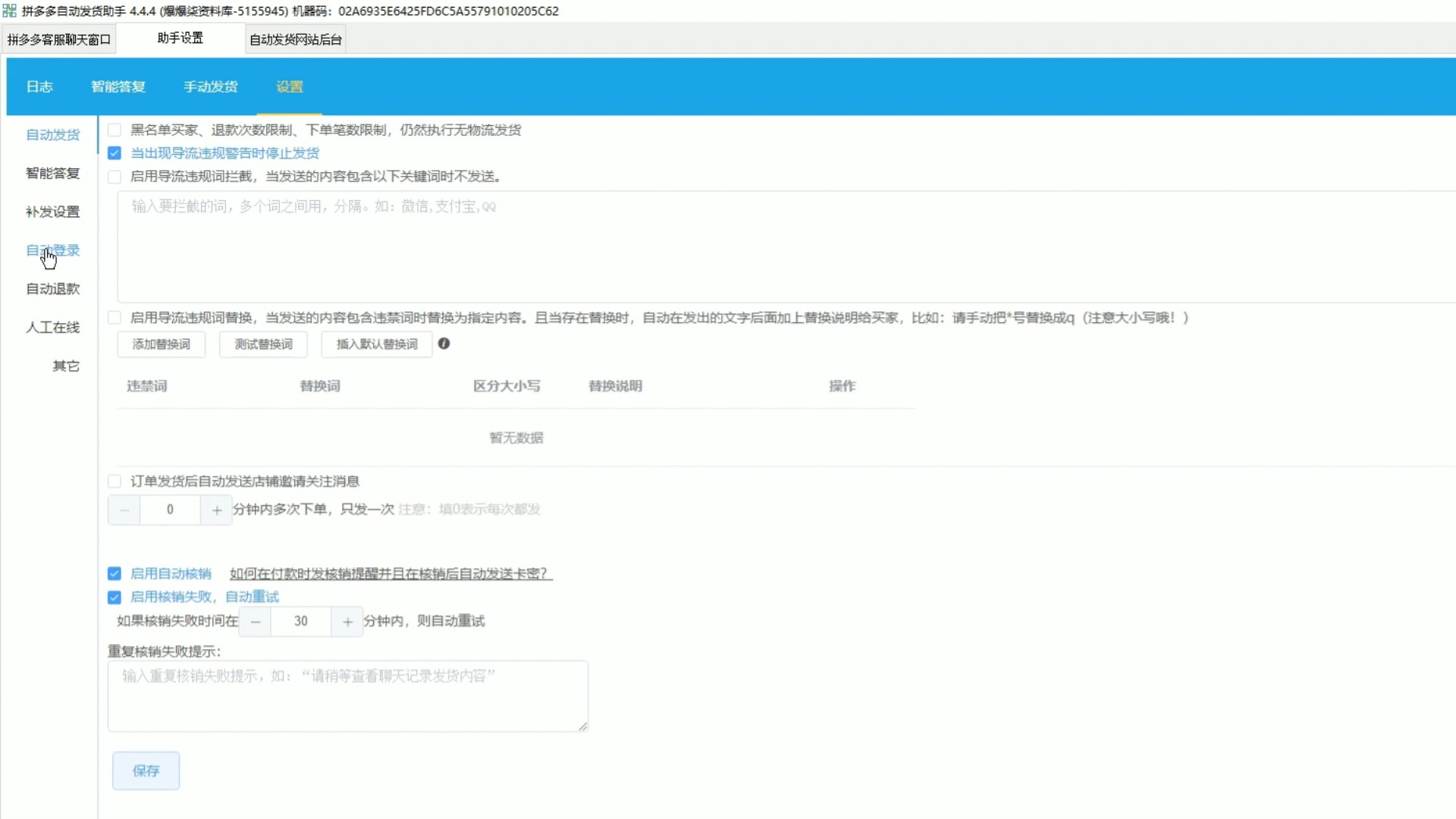Switch to the 助手设置 tab
Screen dimensions: 1456x819
pos(180,38)
